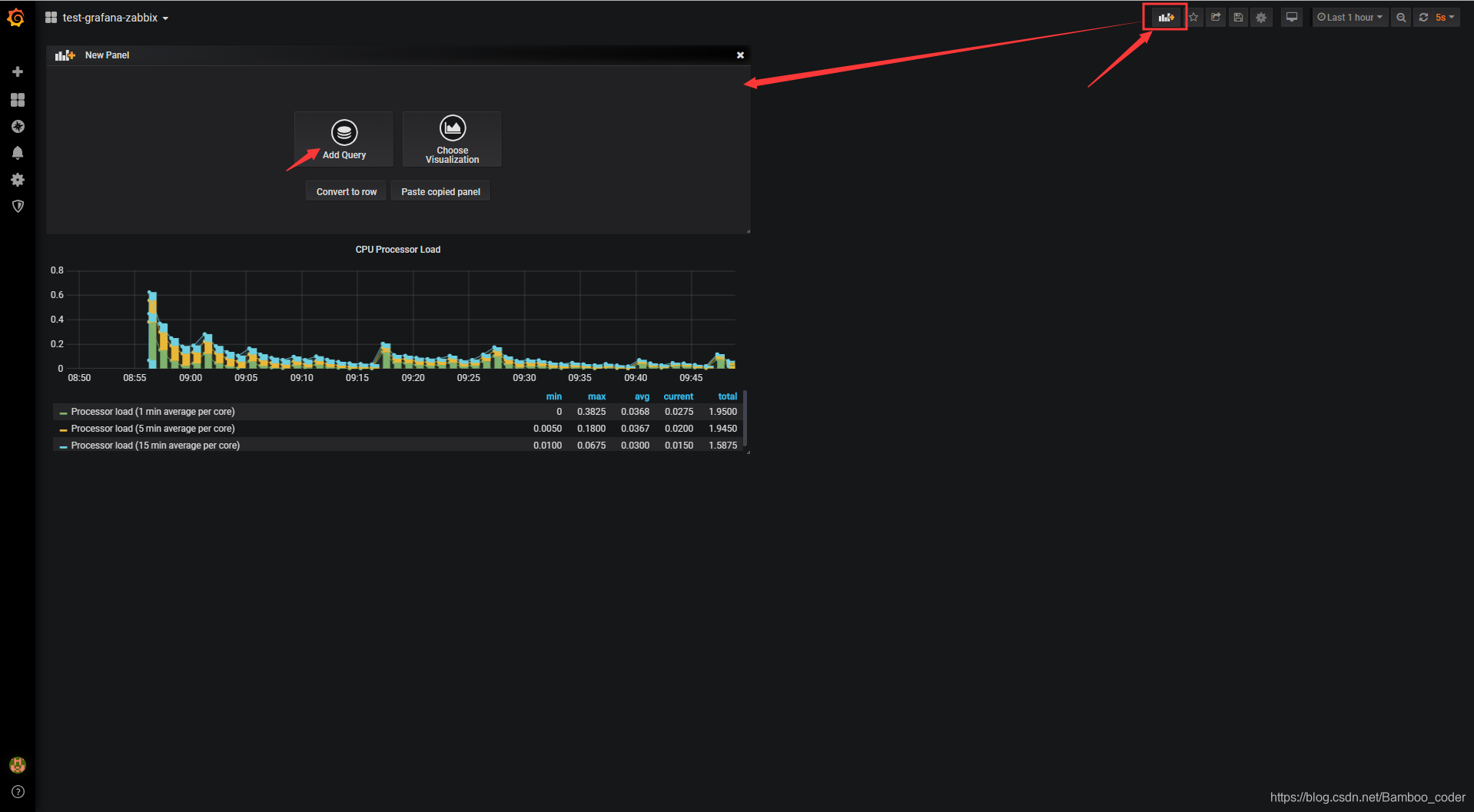Viewport: 1474px width, 812px height.
Task: Star this dashboard as favorite
Action: click(x=1193, y=17)
